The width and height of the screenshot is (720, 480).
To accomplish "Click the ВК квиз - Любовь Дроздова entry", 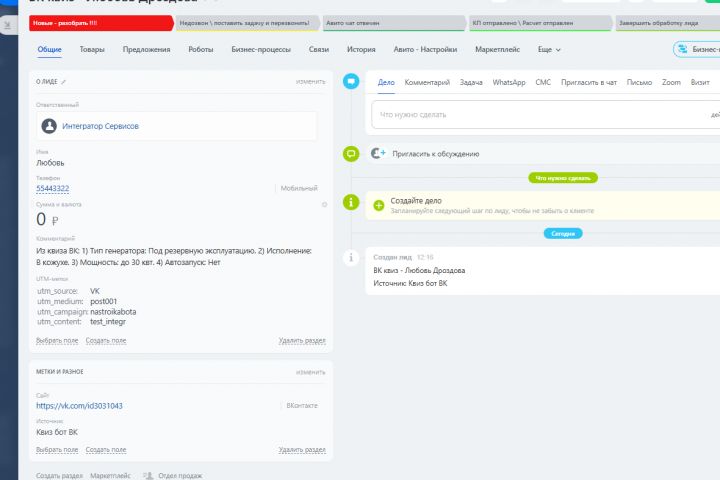I will click(419, 271).
